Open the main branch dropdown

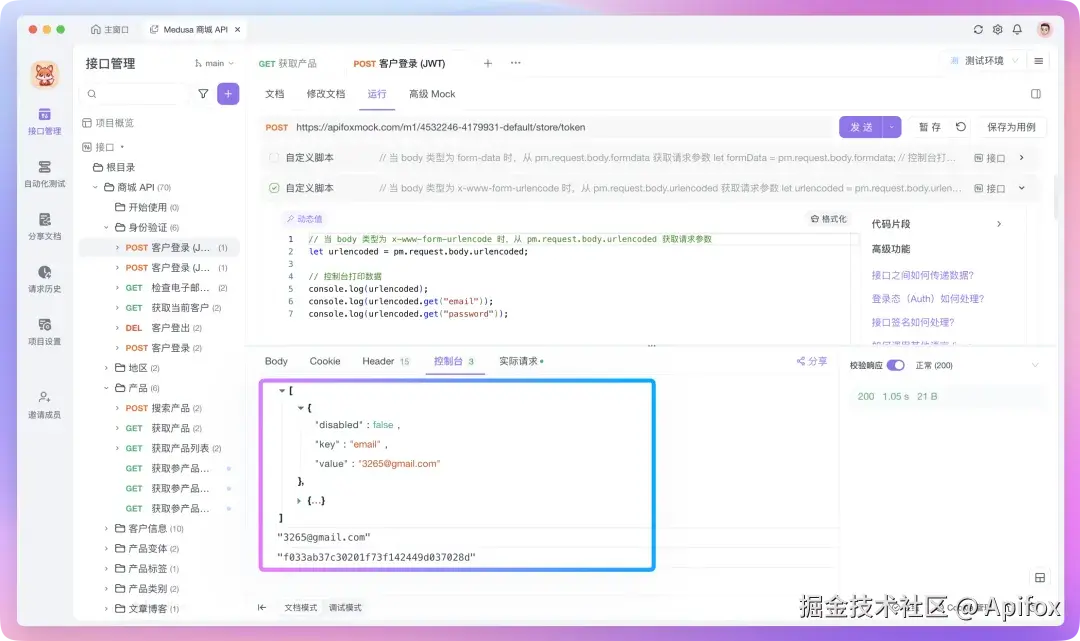click(x=214, y=63)
